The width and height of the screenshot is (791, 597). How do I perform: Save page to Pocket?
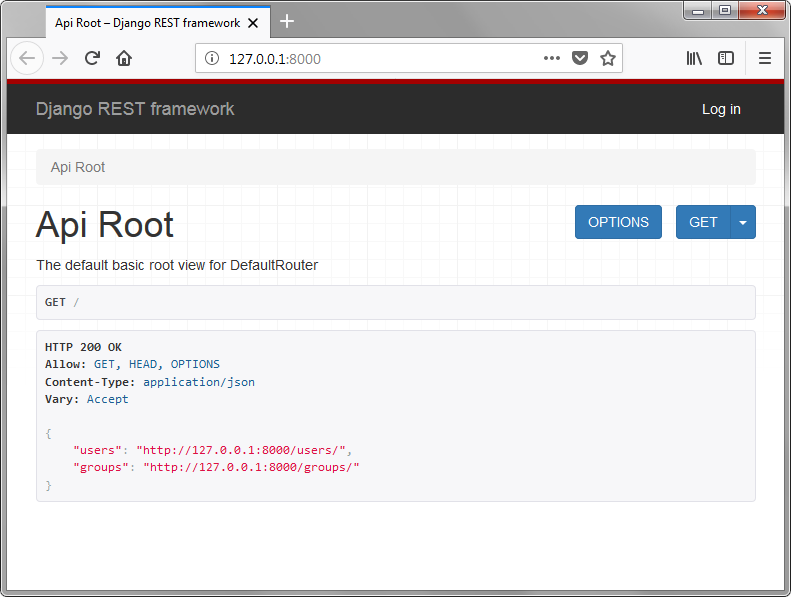(x=580, y=58)
